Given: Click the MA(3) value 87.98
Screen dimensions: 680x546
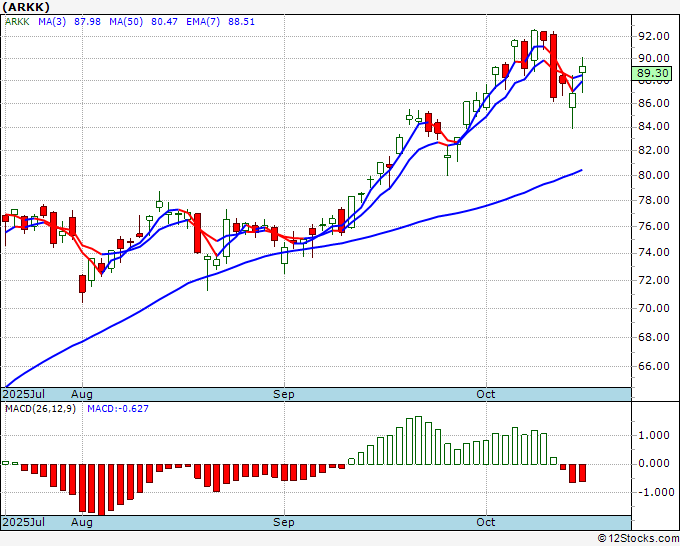Looking at the screenshot, I should [x=87, y=22].
